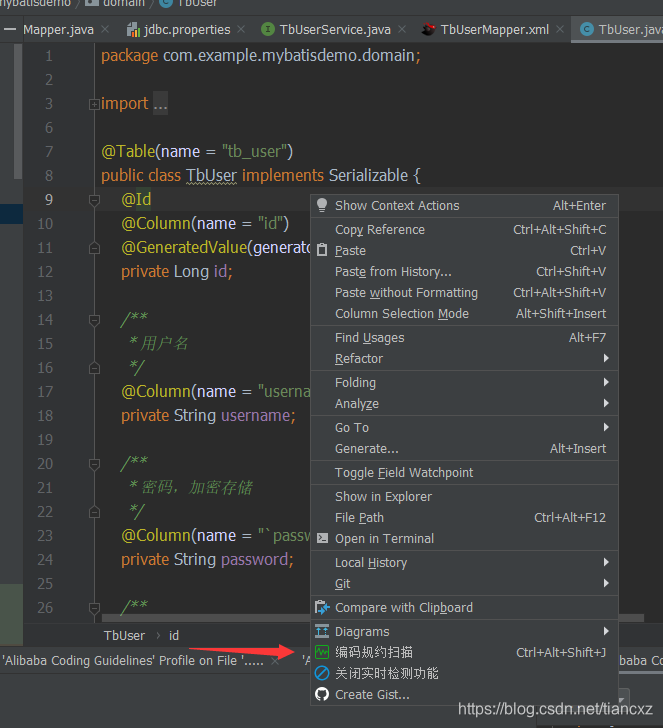This screenshot has width=663, height=728.
Task: Click the TbUser class name on line 8
Action: pos(211,176)
